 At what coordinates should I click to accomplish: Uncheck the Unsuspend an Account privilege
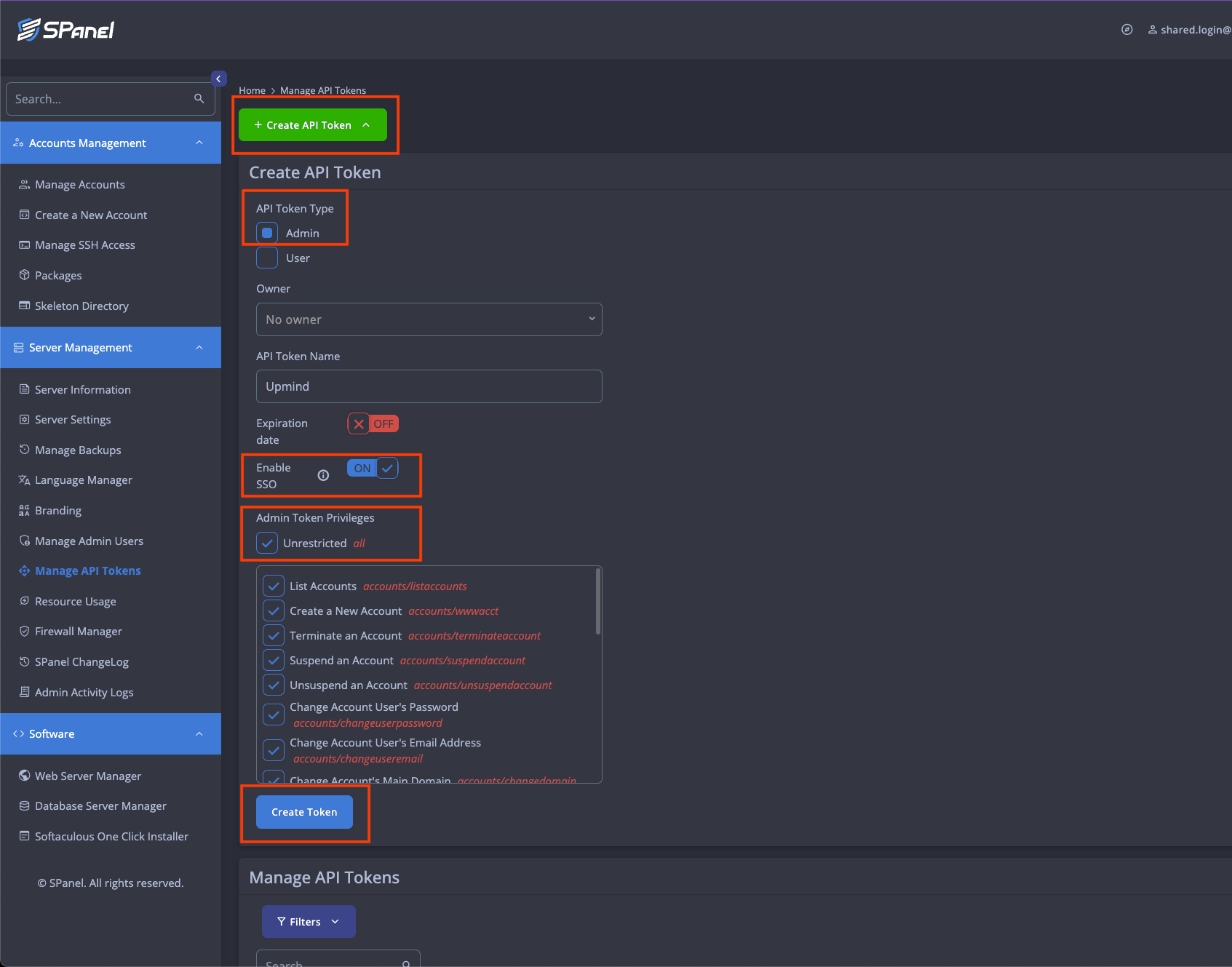click(x=274, y=685)
